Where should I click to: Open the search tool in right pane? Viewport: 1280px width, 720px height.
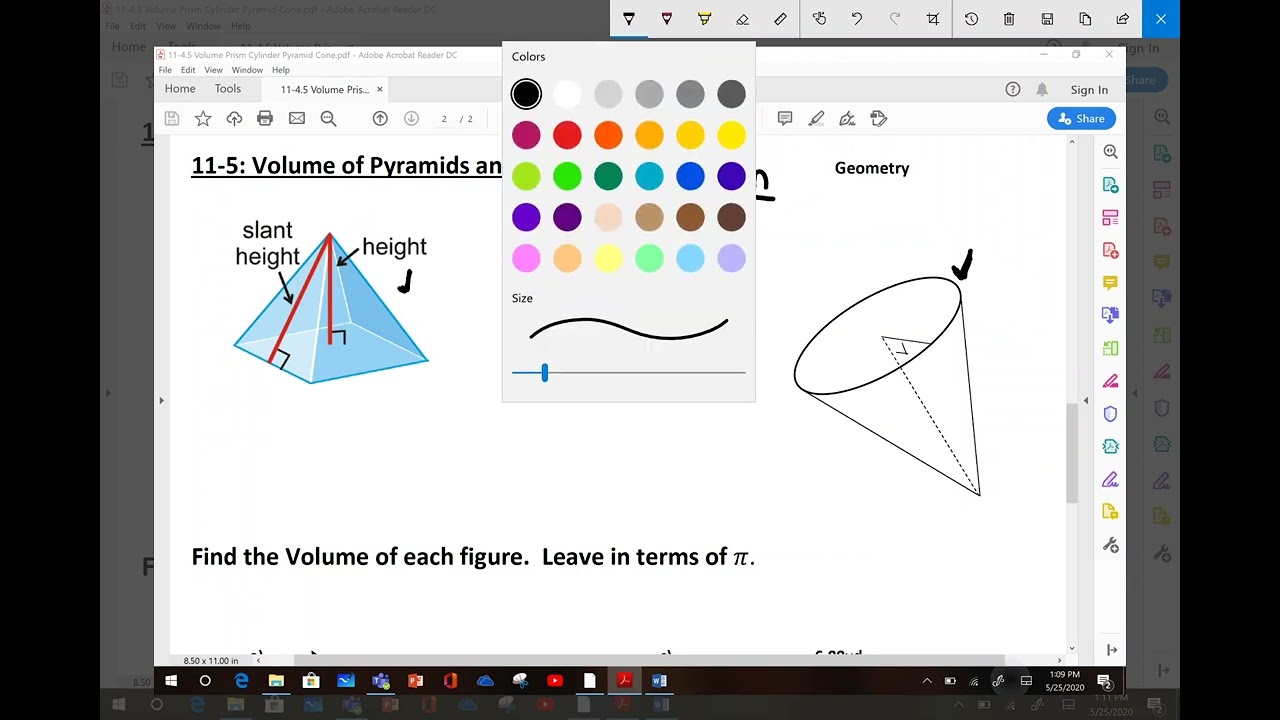1111,152
